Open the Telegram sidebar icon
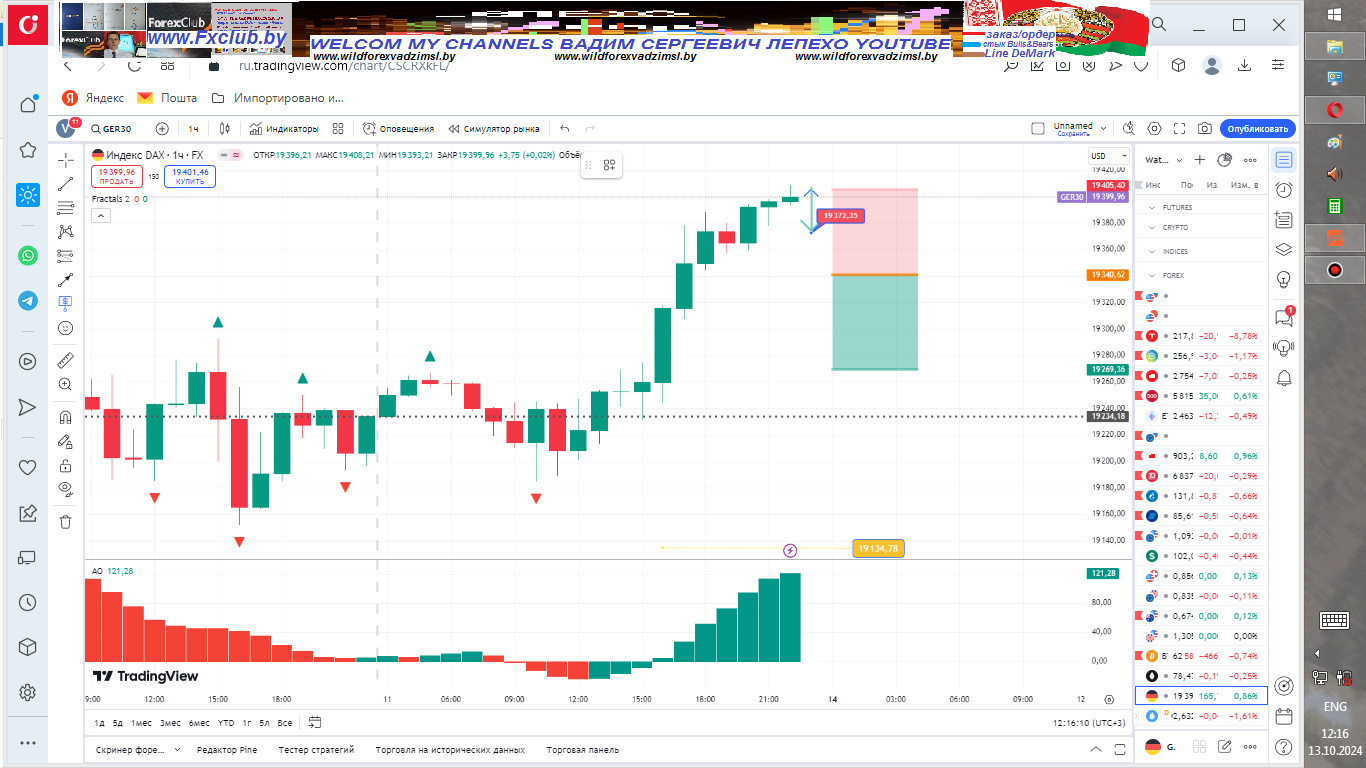 pos(28,300)
